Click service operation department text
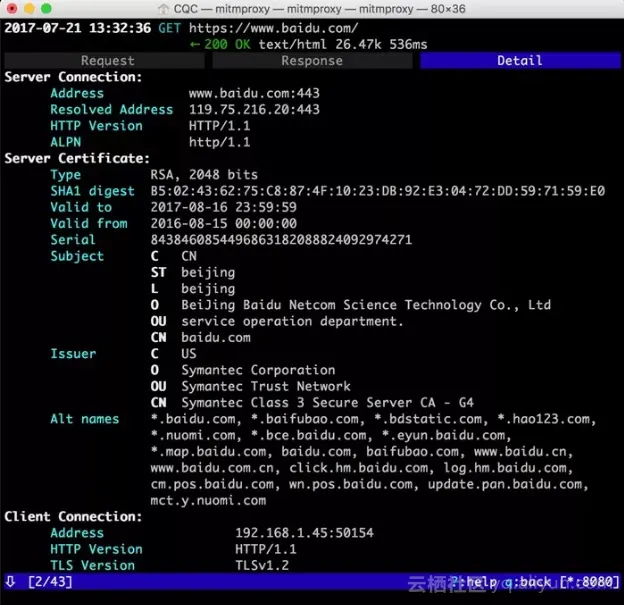This screenshot has height=605, width=624. point(292,322)
